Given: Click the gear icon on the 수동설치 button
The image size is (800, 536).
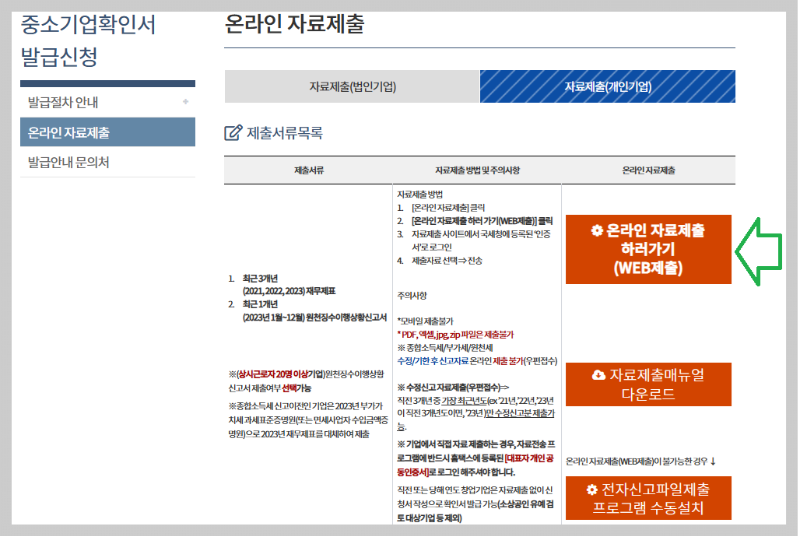Looking at the screenshot, I should click(x=592, y=490).
